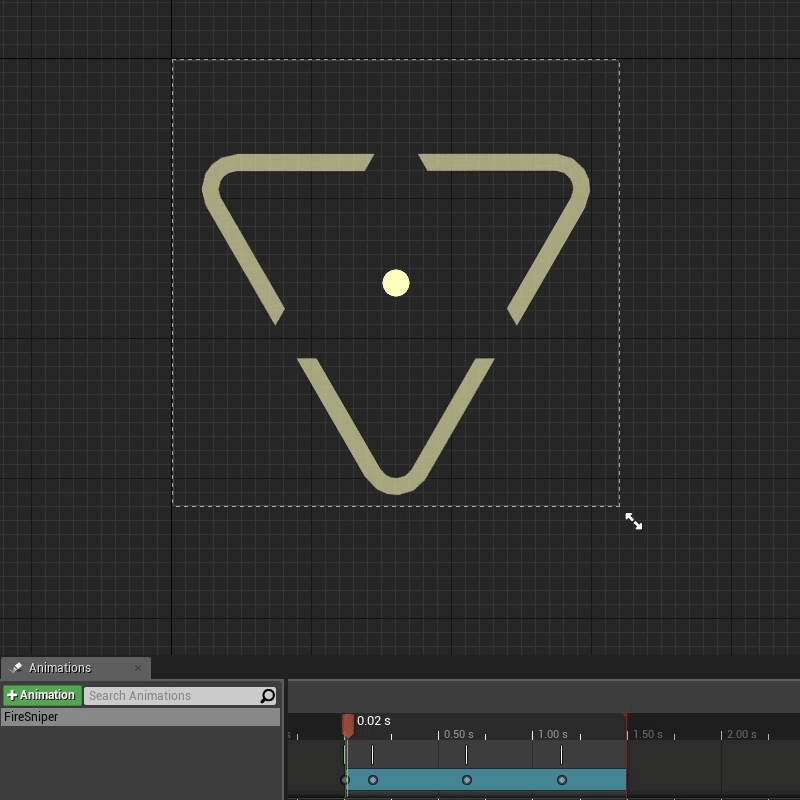The height and width of the screenshot is (800, 800).
Task: Select the center dot widget on canvas
Action: point(396,283)
